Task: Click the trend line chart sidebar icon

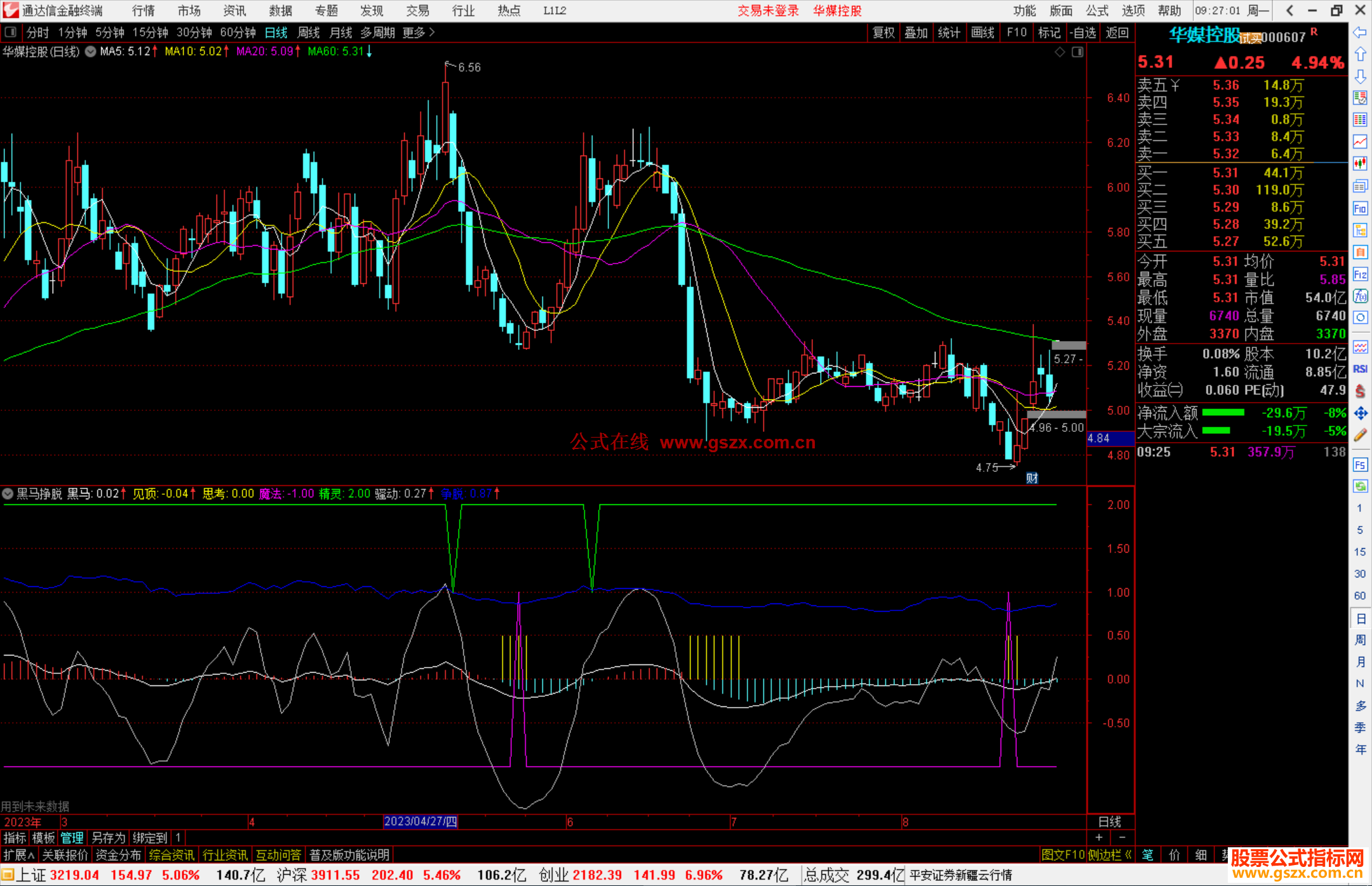Action: [1360, 142]
